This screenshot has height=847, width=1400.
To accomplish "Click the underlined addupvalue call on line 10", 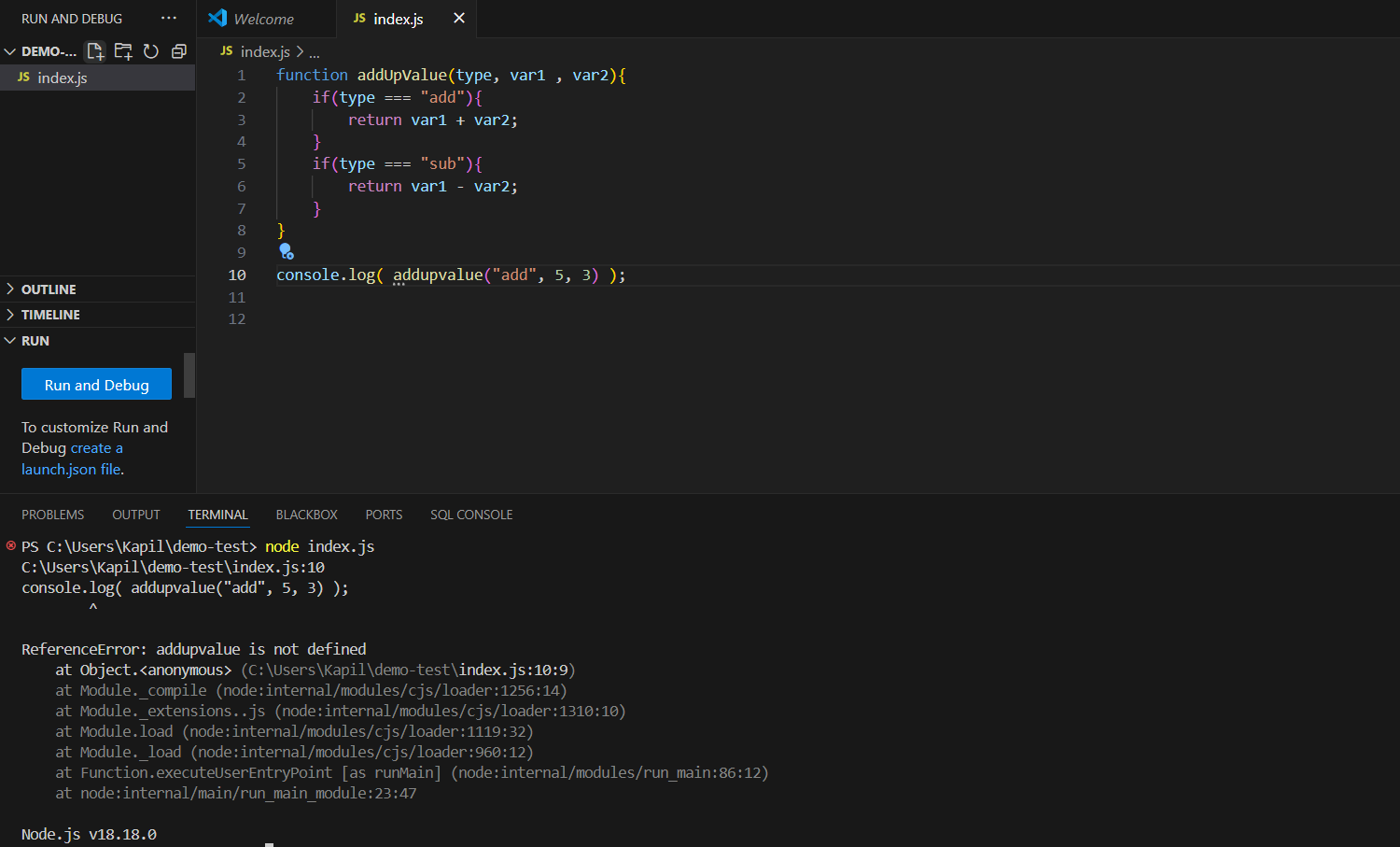I will coord(438,275).
